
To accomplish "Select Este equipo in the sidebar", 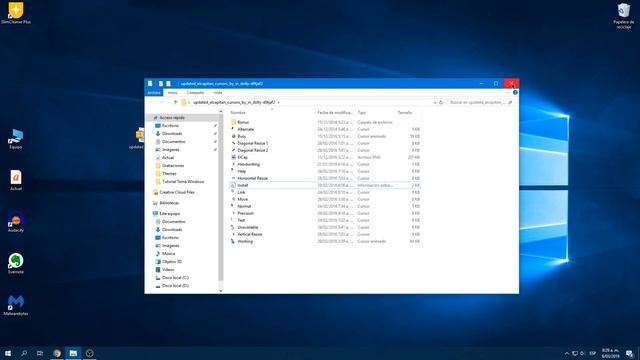I will tap(169, 213).
